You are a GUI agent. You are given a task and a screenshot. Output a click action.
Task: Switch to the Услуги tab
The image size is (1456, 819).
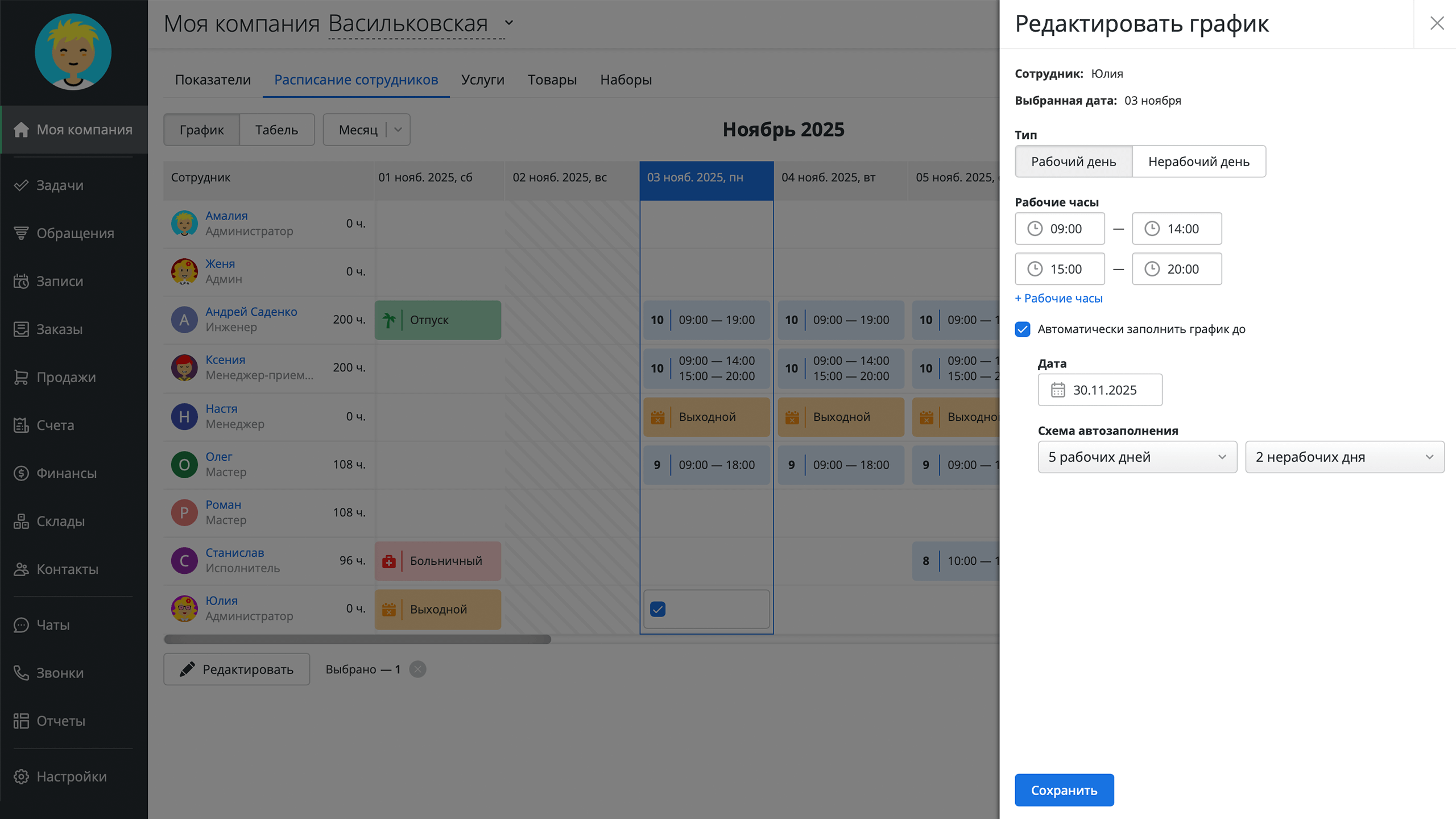pyautogui.click(x=482, y=80)
